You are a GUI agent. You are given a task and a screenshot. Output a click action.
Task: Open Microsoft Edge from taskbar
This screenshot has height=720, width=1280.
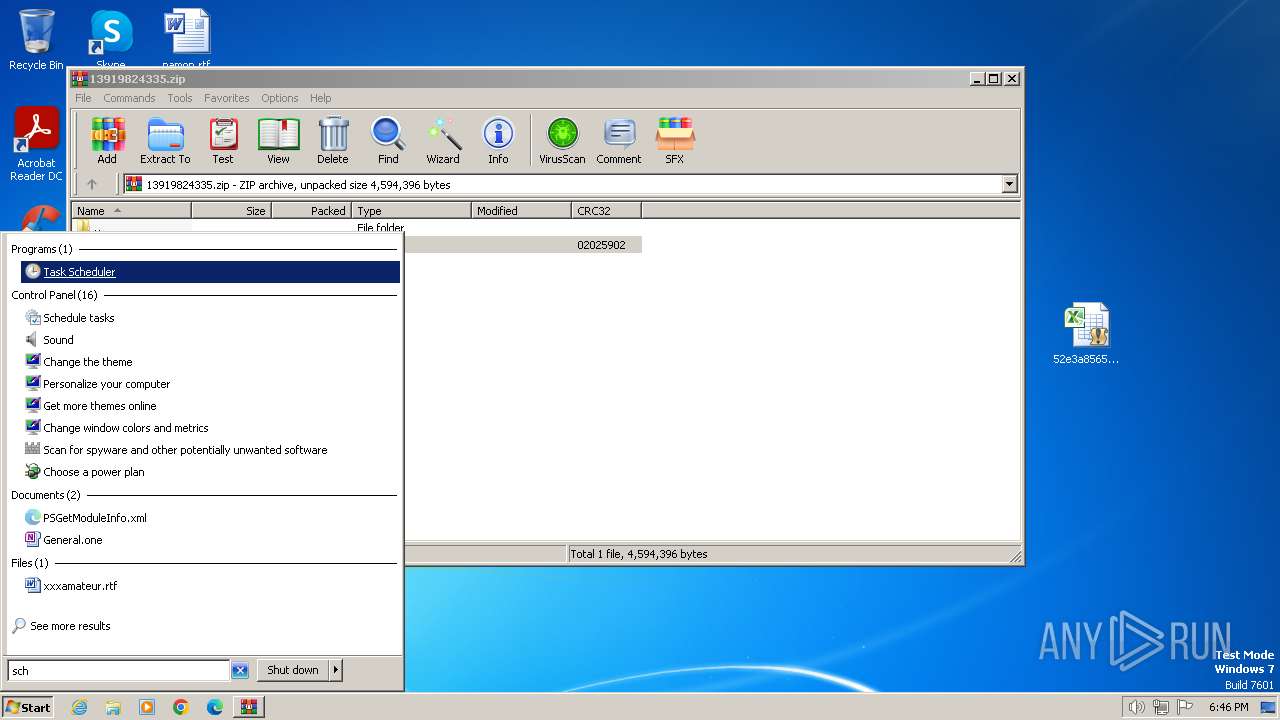pyautogui.click(x=215, y=707)
